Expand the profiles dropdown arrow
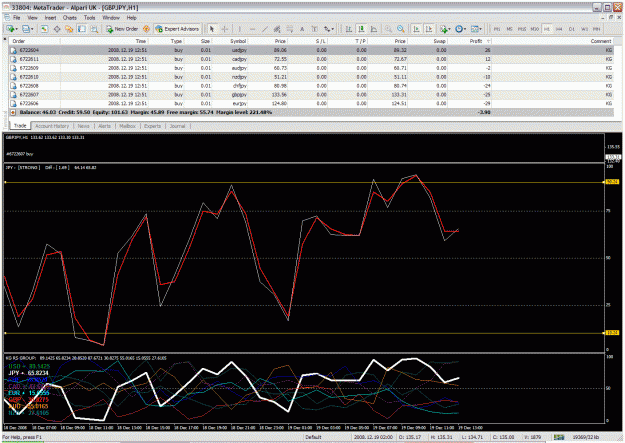The height and width of the screenshot is (443, 625). pos(32,29)
